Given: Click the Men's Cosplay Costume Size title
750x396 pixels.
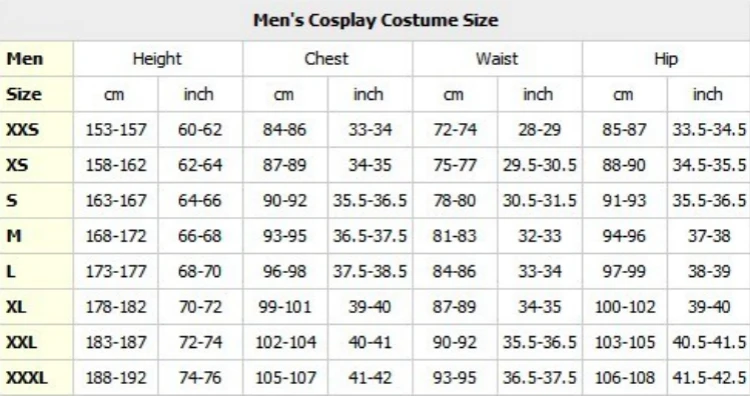Looking at the screenshot, I should pos(375,20).
